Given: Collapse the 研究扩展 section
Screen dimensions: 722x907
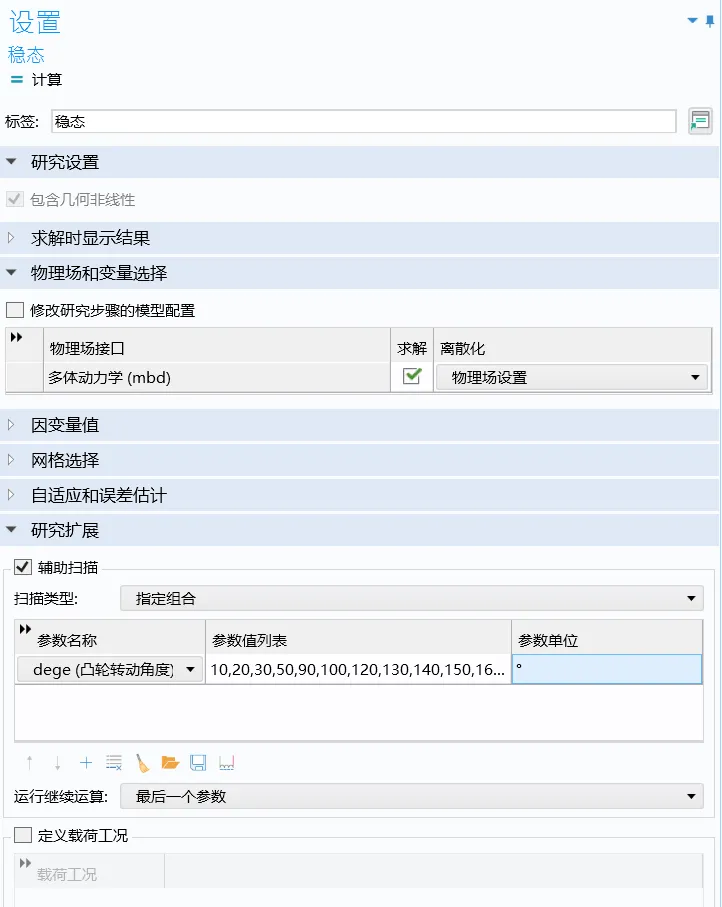Looking at the screenshot, I should [x=11, y=530].
